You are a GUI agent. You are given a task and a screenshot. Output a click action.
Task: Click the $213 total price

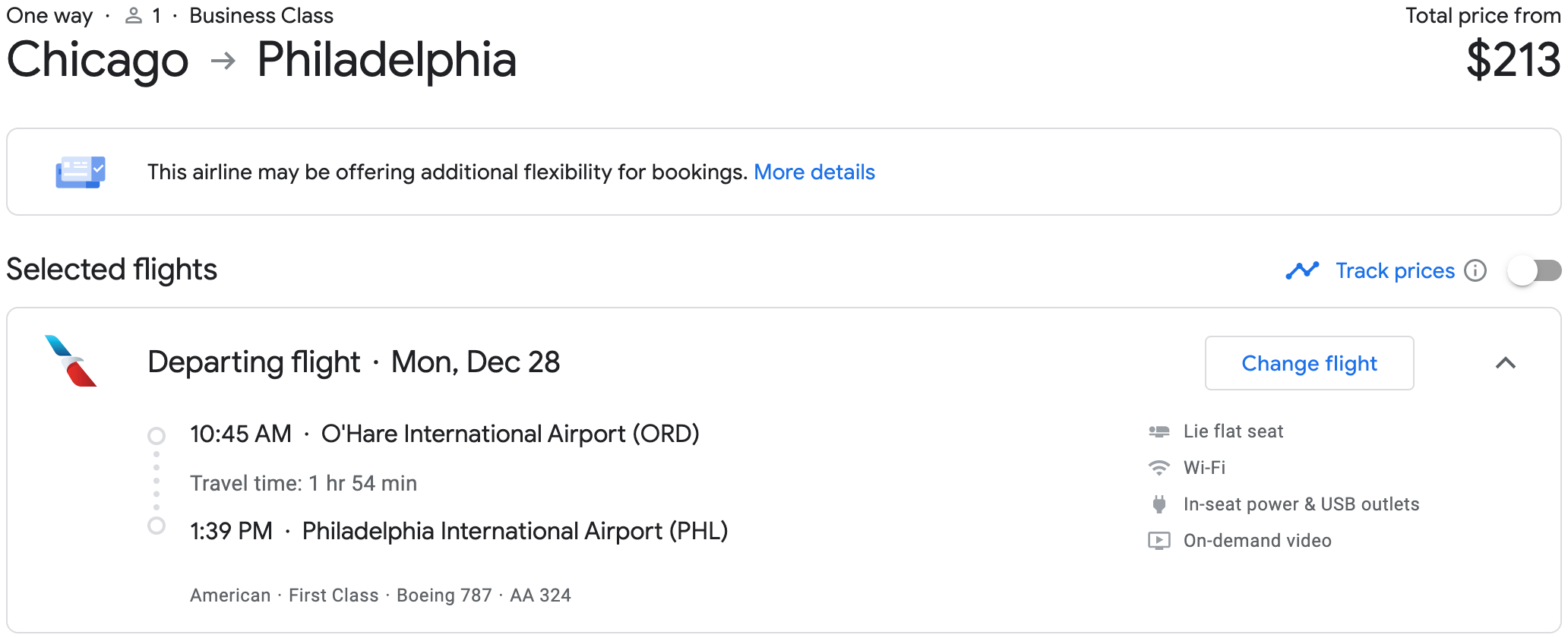pos(1513,60)
